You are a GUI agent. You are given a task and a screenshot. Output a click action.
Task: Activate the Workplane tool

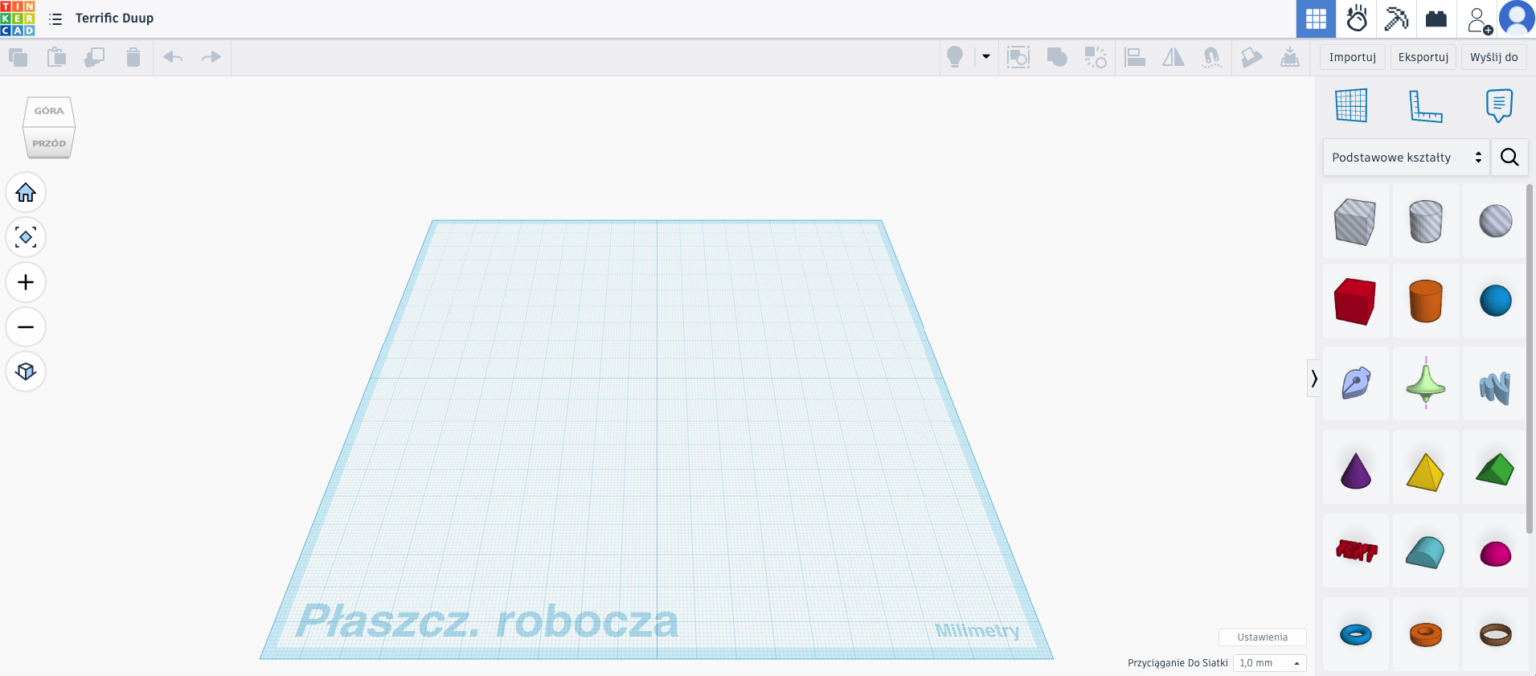1351,105
